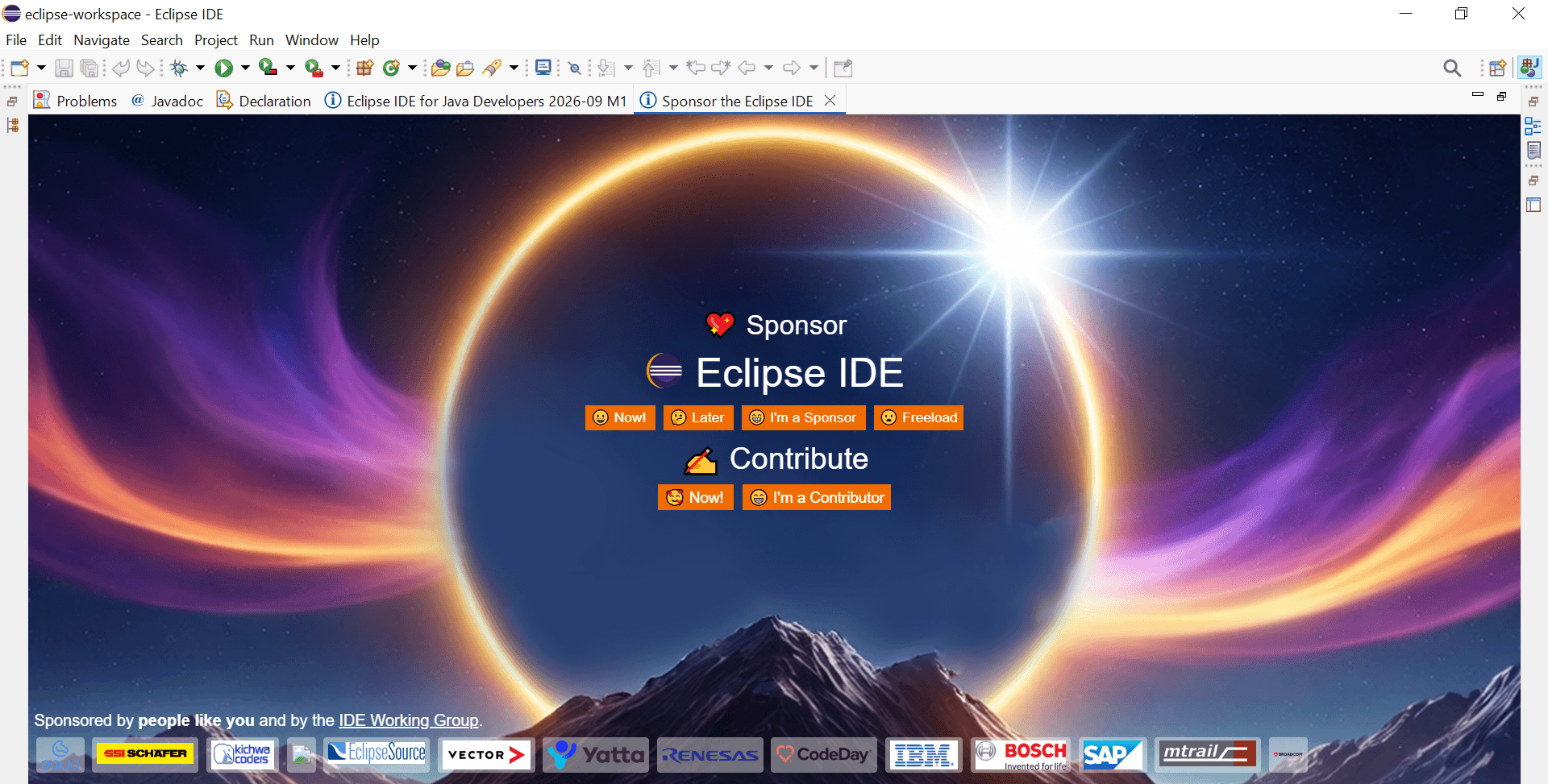Click the Redo arrow in the toolbar
Screen dimensions: 1548x784
(145, 68)
